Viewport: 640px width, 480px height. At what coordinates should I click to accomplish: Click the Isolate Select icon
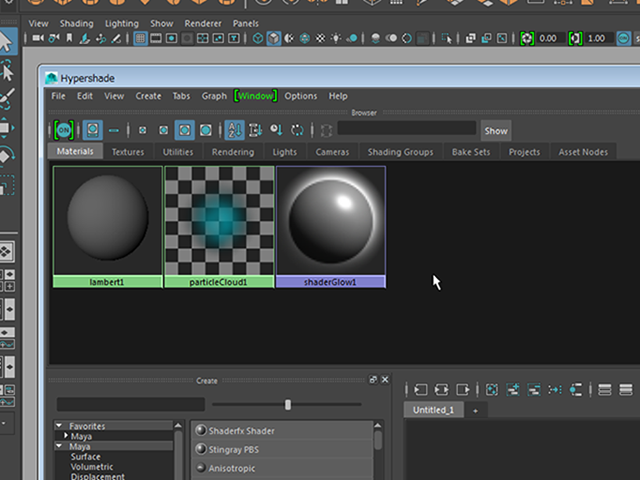click(447, 38)
